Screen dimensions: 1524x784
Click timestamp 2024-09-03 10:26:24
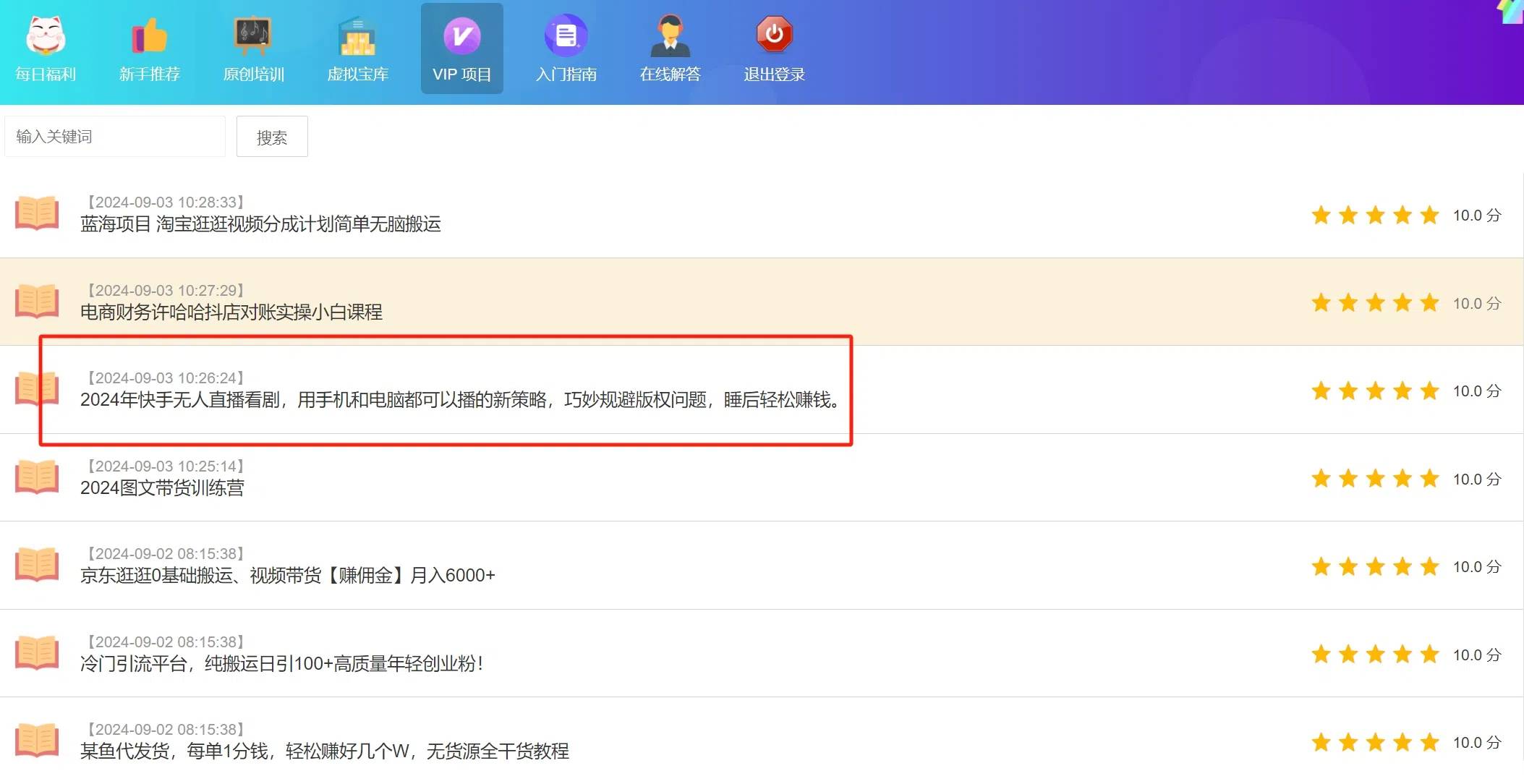coord(166,378)
